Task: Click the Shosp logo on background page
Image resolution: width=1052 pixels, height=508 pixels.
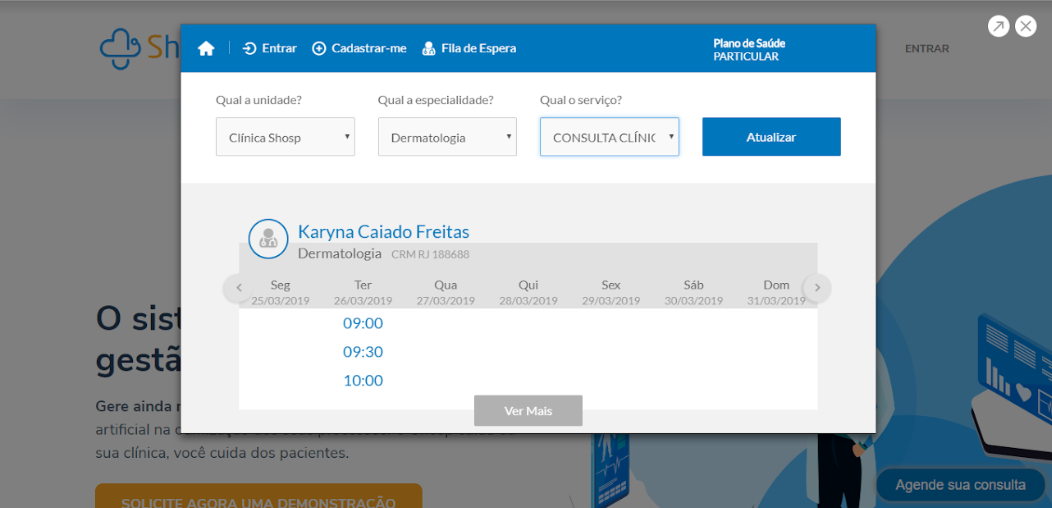Action: pos(140,48)
